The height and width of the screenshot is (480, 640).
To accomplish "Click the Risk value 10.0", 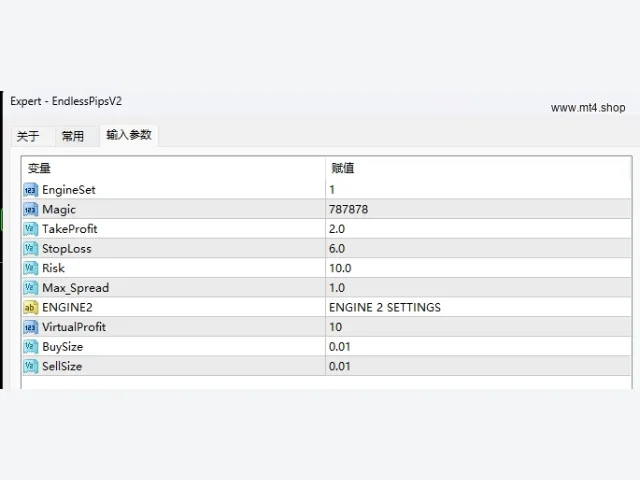I will [478, 268].
